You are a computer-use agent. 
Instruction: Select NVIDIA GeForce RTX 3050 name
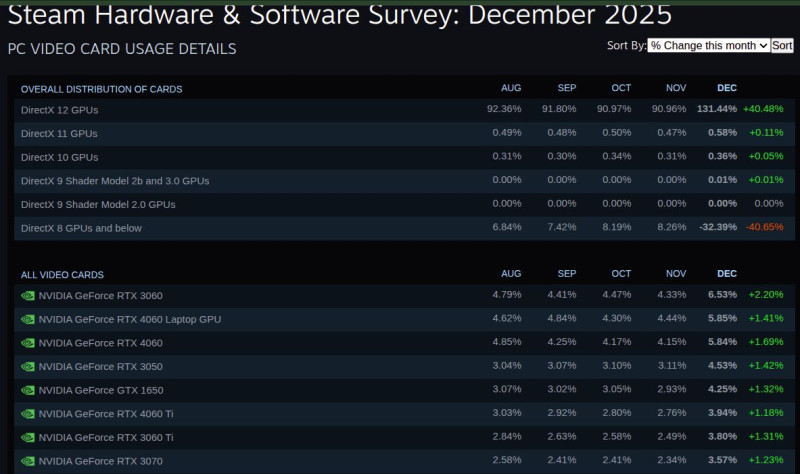click(x=101, y=366)
